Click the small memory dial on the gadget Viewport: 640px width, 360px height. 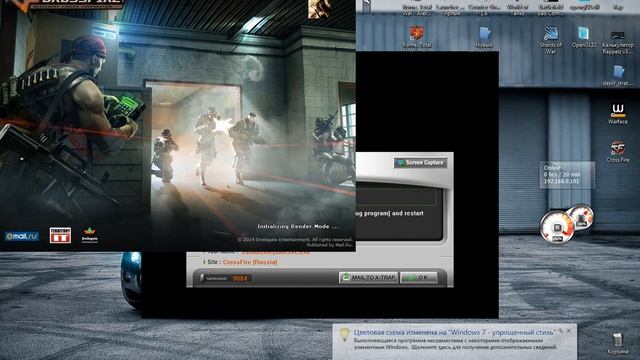coord(582,217)
